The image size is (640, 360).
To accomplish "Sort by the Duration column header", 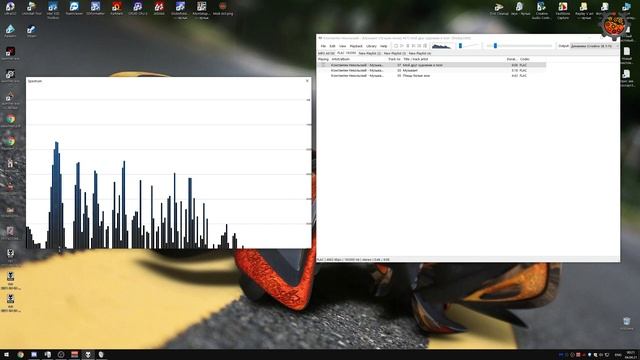I will click(x=512, y=59).
